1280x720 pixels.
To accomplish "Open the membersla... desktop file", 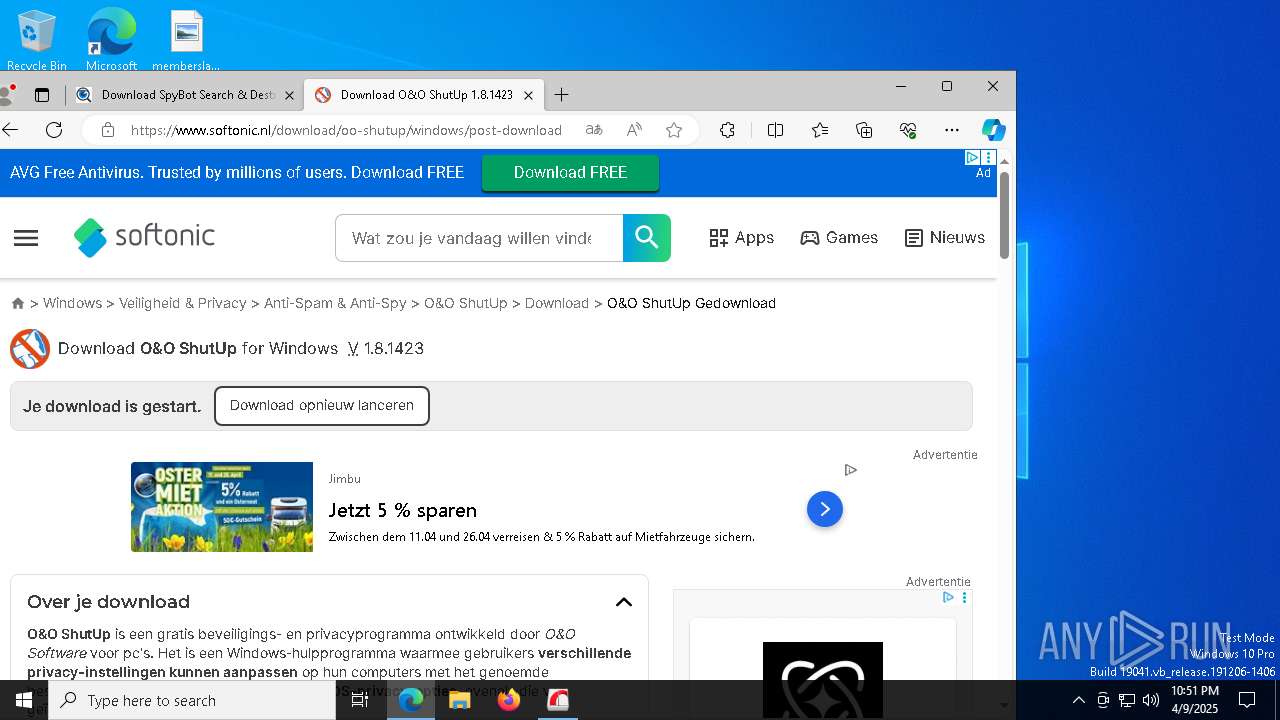I will (x=186, y=40).
